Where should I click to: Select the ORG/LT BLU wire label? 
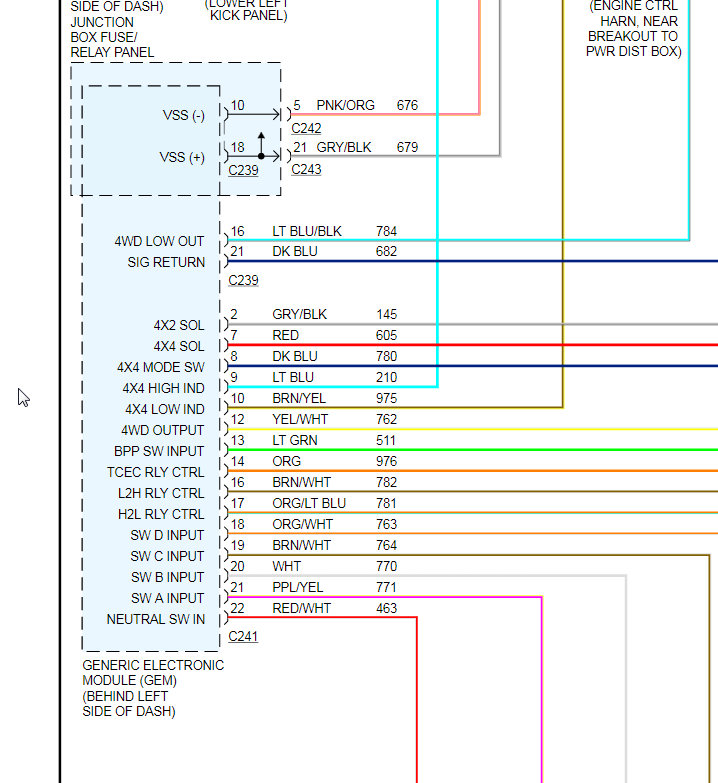pos(309,503)
